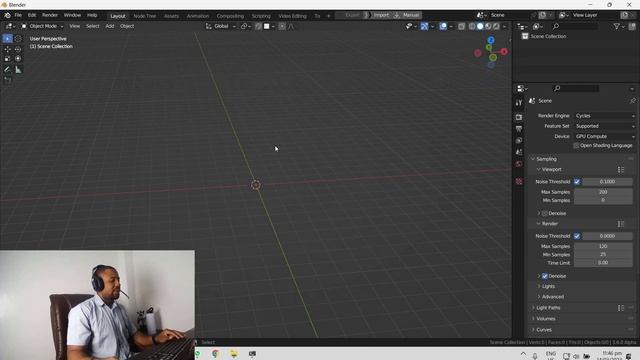
Task: Toggle Open Shading Language checkbox
Action: pyautogui.click(x=576, y=146)
